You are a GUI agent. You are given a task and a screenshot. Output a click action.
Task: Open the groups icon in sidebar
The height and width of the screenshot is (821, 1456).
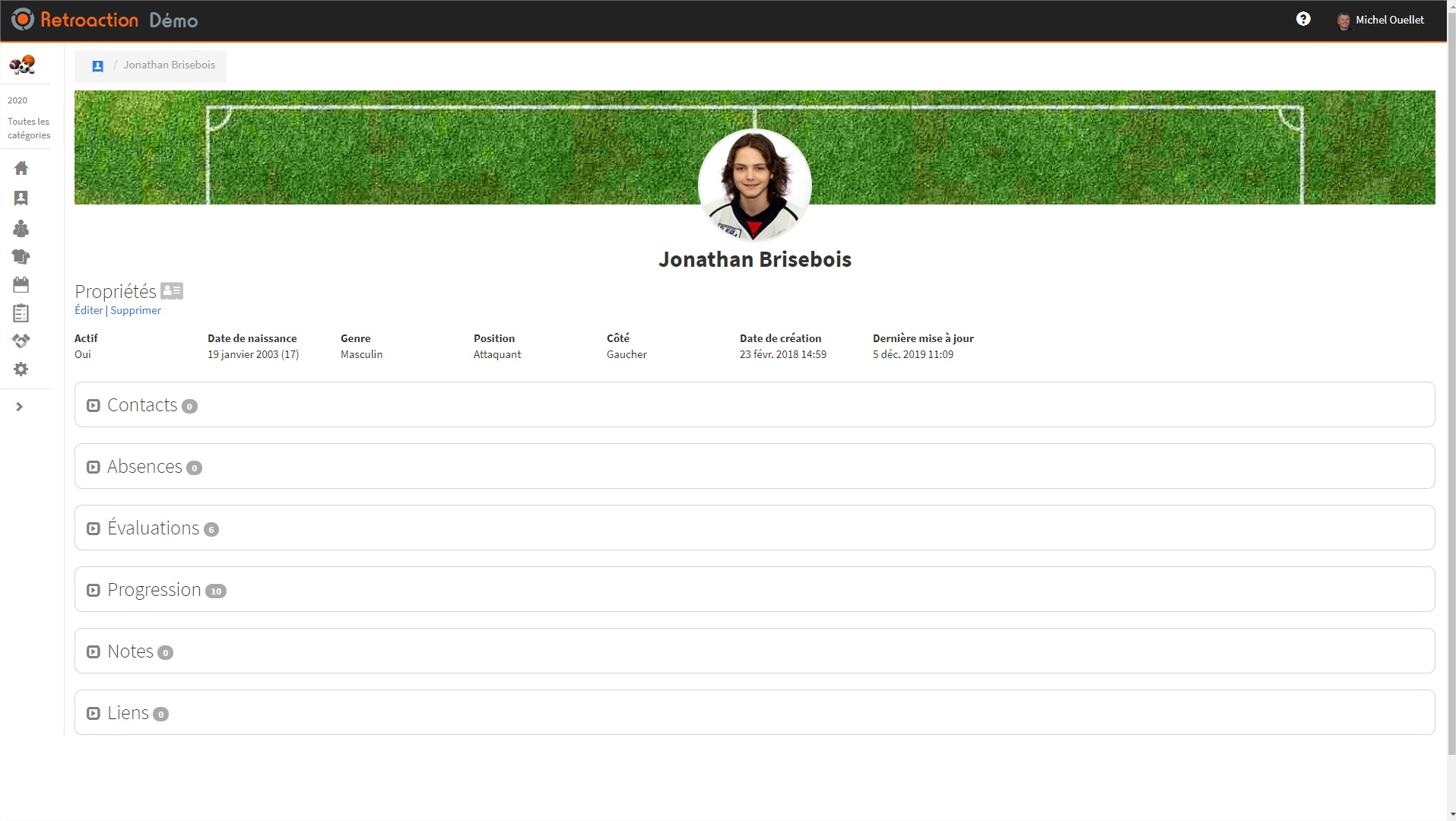point(21,228)
